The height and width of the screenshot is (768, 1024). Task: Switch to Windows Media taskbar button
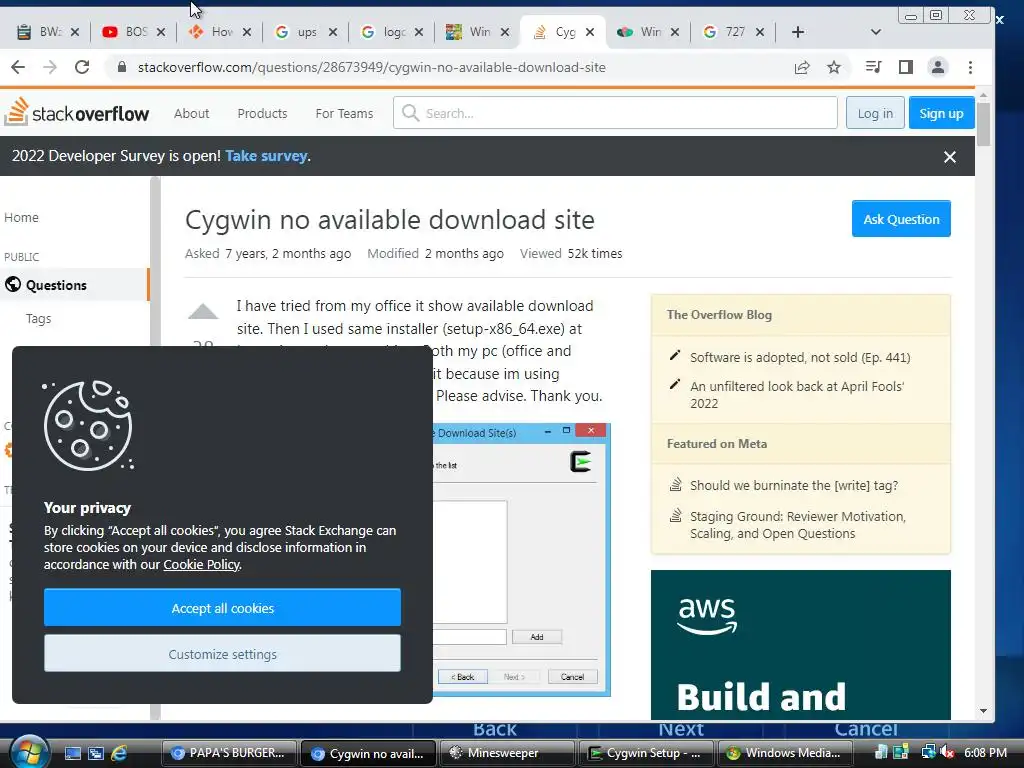pos(785,753)
